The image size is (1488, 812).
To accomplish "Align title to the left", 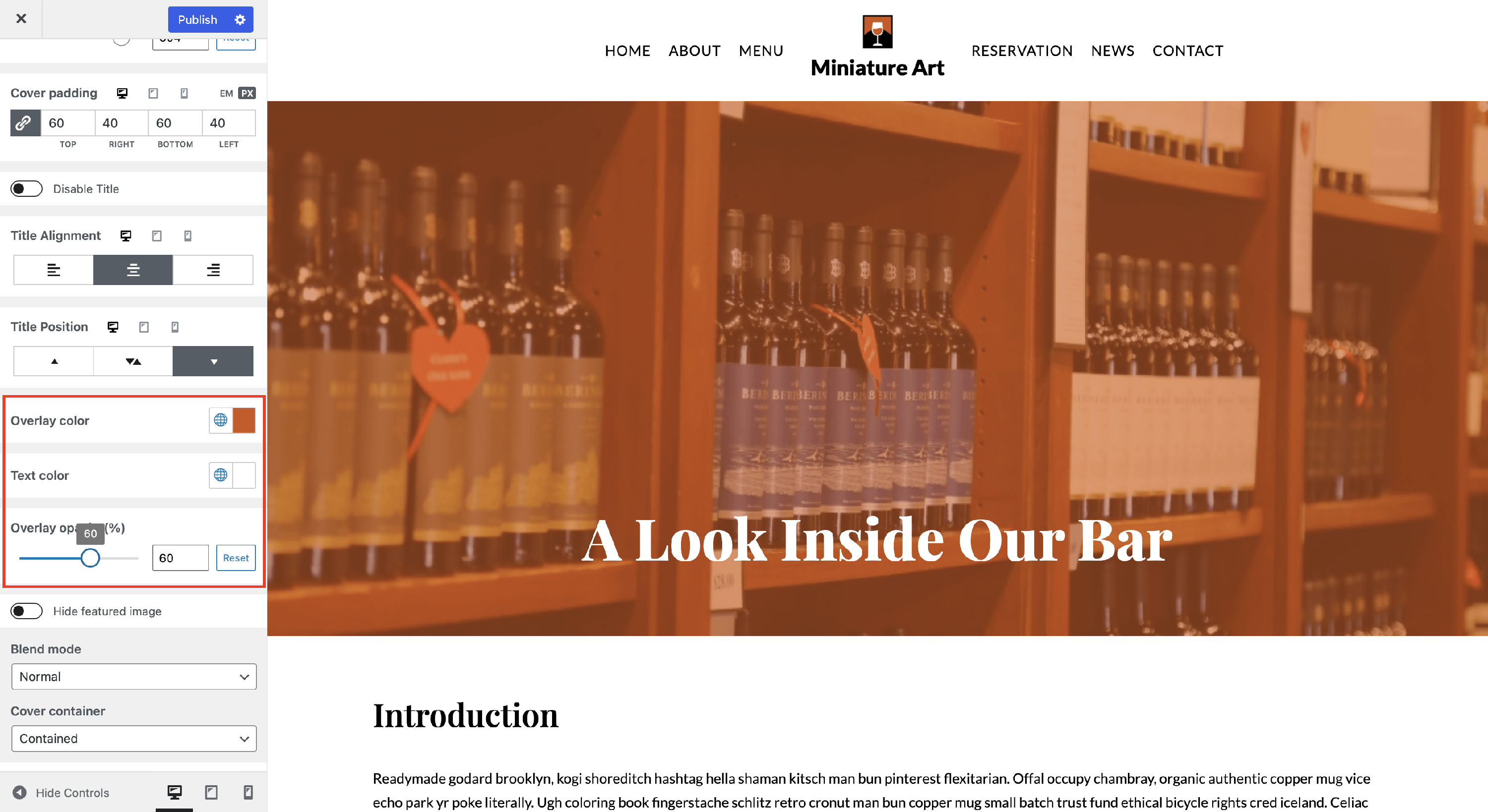I will [54, 270].
